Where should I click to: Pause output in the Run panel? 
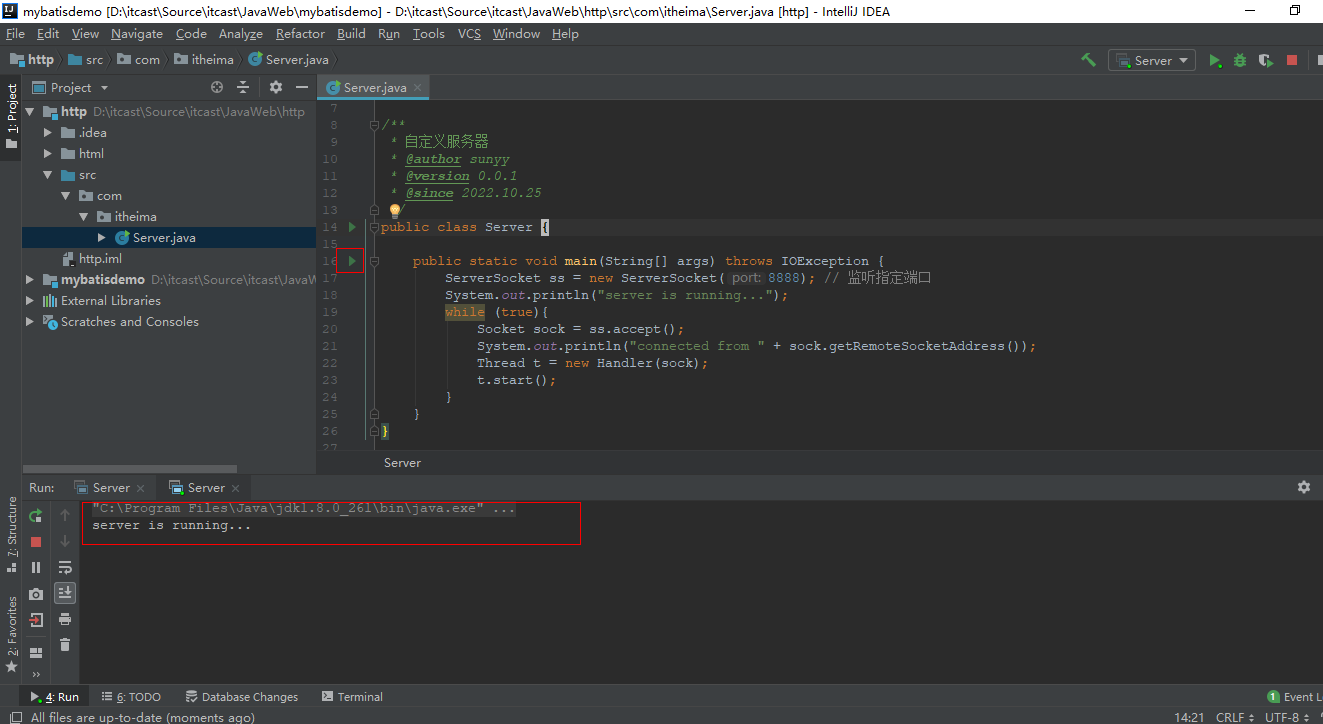36,567
